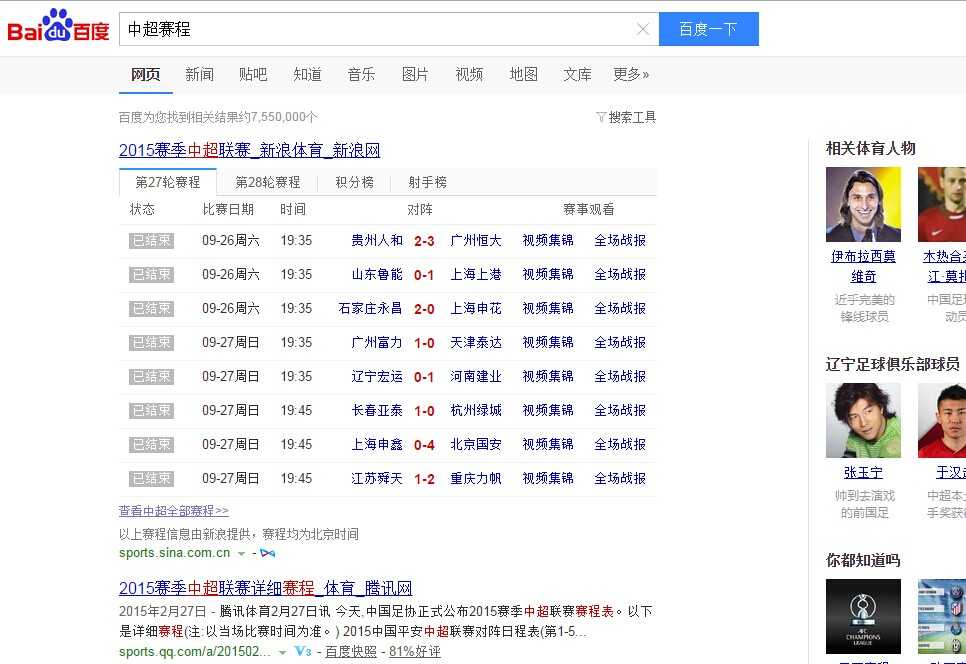The image size is (966, 664).
Task: Select the 已结束 status of 贵州人和 match
Action: [152, 240]
